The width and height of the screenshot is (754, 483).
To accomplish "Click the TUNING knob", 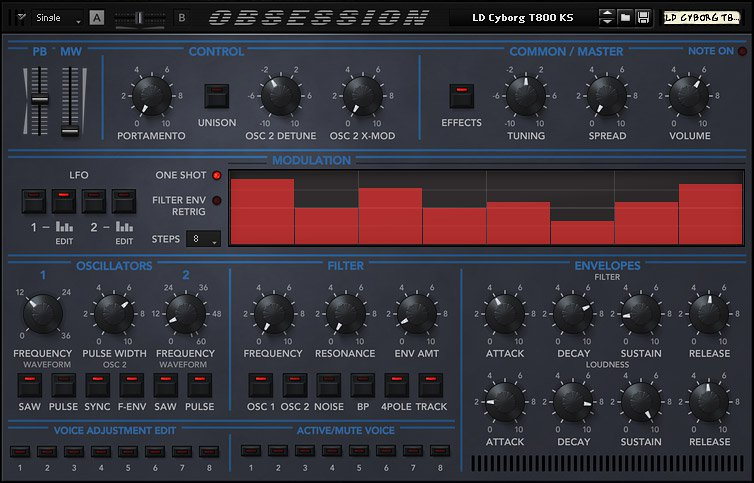I will 526,96.
